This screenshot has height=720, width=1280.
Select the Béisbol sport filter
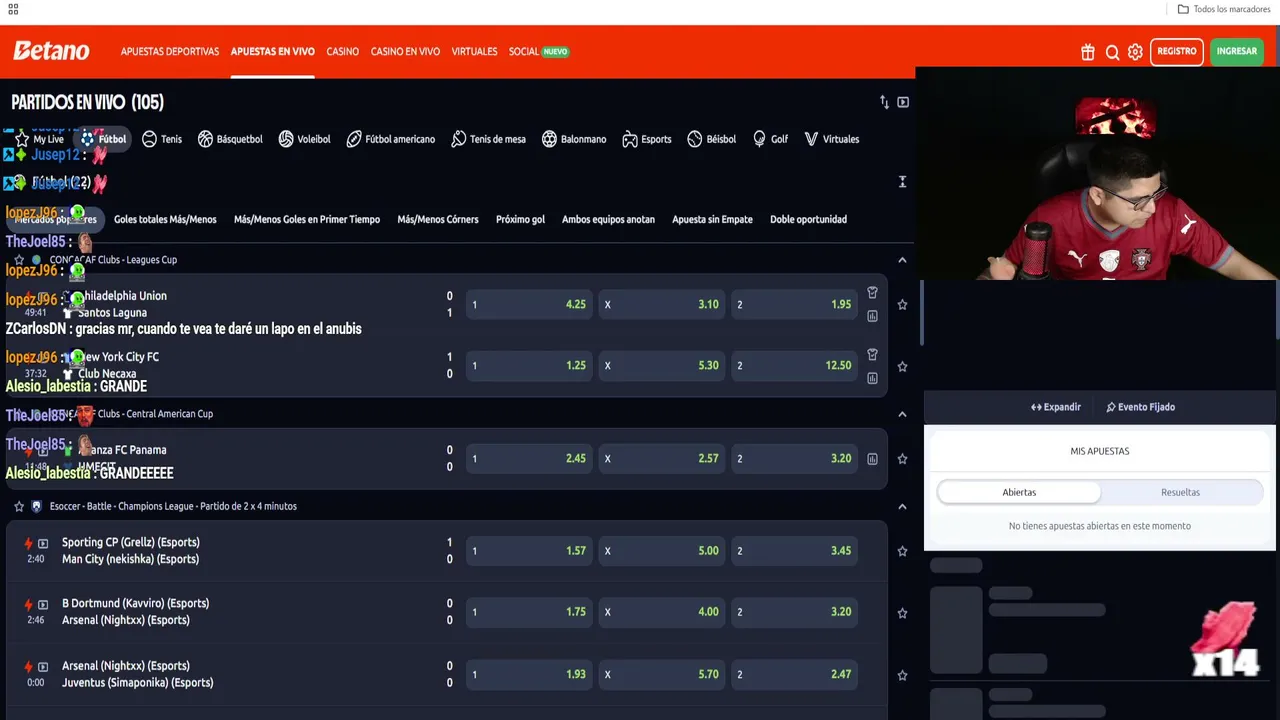pos(712,139)
